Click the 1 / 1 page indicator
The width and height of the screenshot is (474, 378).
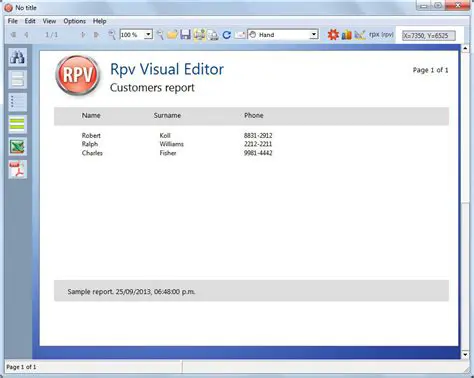[x=52, y=35]
